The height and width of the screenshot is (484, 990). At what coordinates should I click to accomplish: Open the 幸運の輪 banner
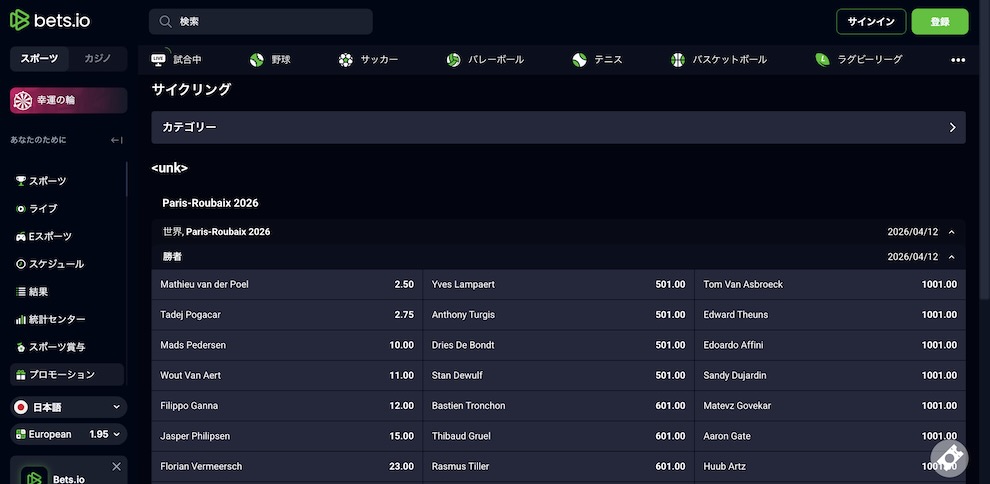point(68,100)
